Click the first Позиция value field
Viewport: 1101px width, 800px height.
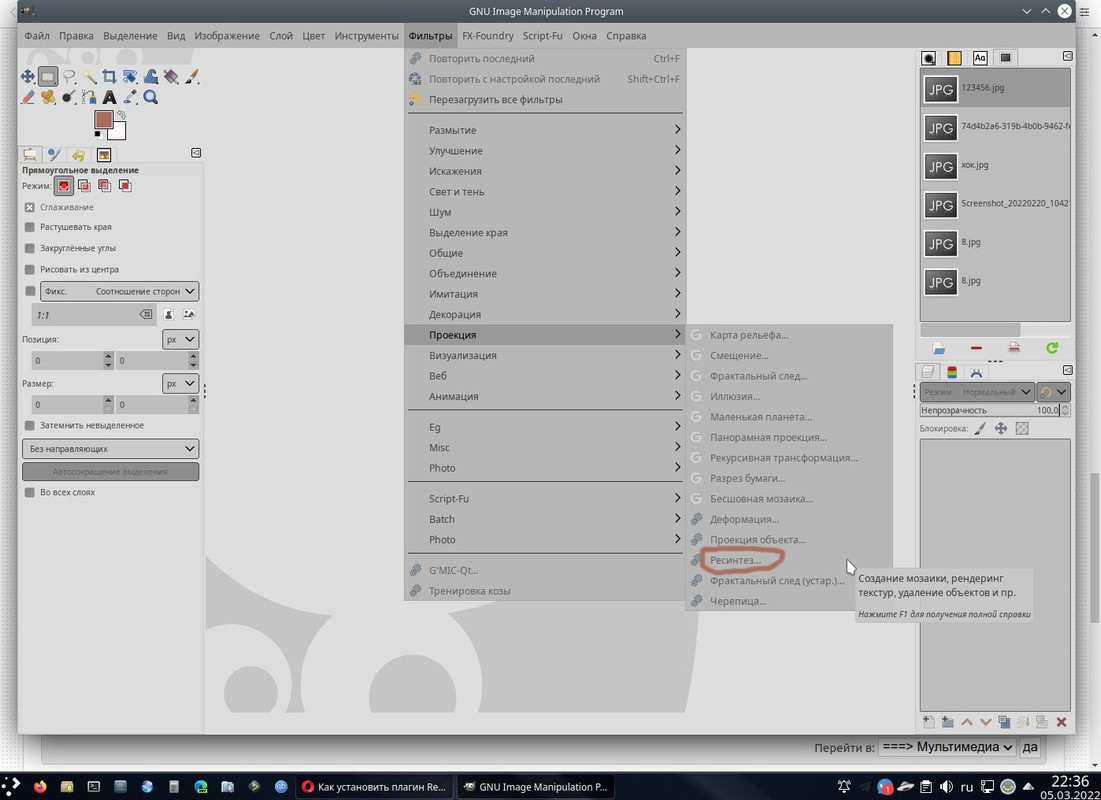coord(67,360)
